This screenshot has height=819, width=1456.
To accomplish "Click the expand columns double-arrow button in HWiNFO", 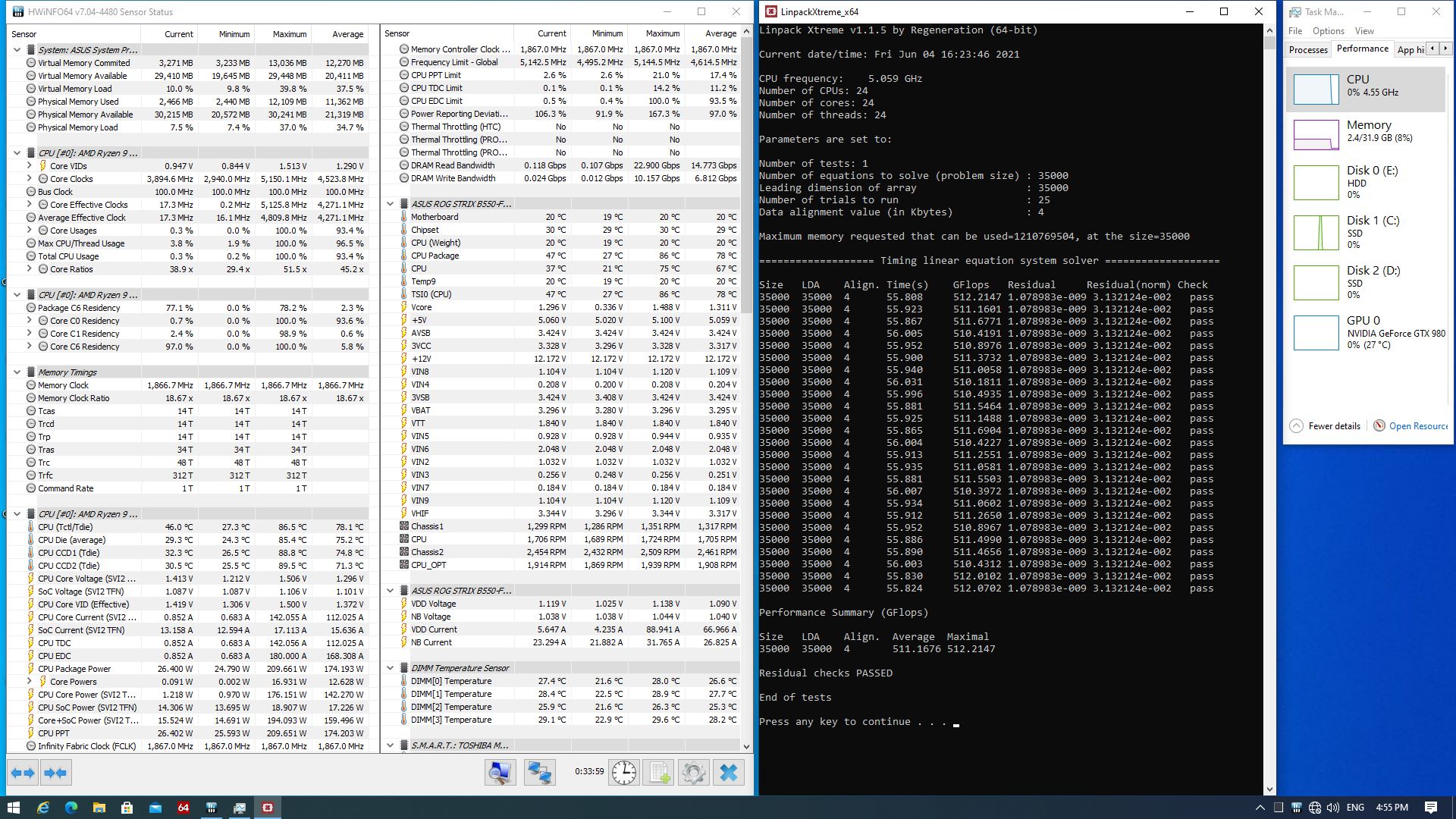I will pos(23,773).
